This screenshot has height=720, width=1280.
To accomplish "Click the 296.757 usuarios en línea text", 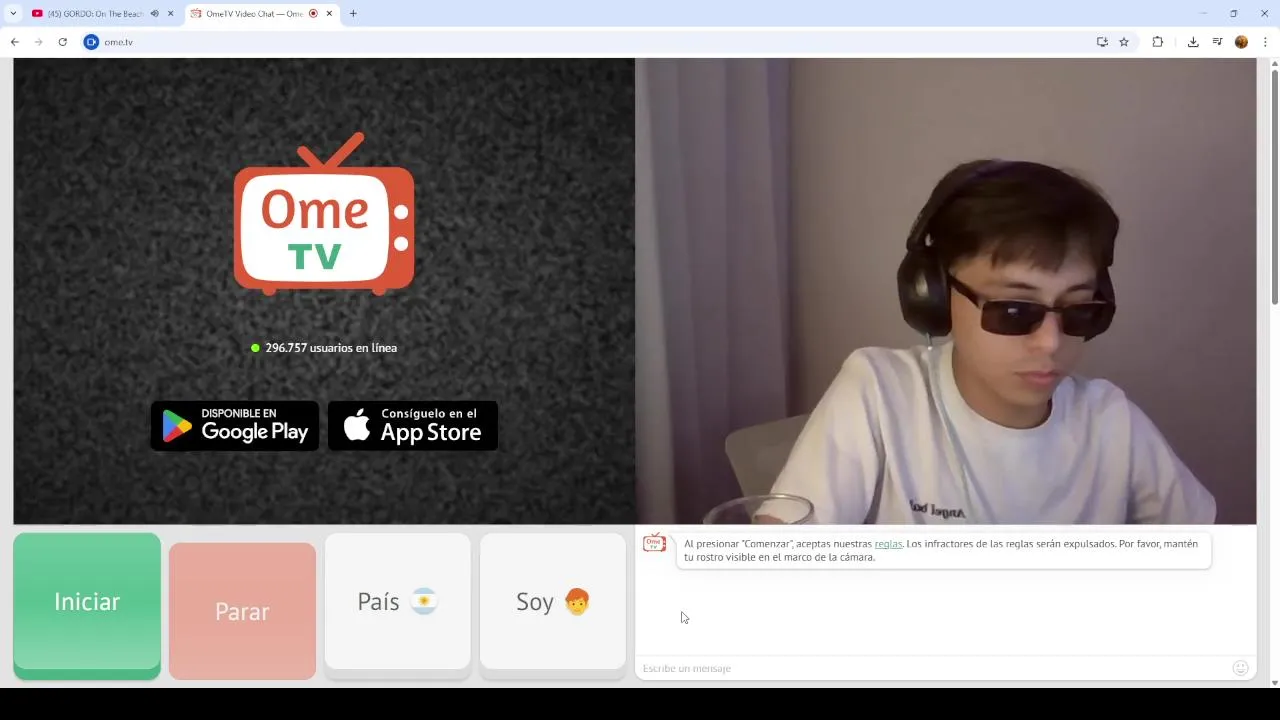I will pos(331,348).
